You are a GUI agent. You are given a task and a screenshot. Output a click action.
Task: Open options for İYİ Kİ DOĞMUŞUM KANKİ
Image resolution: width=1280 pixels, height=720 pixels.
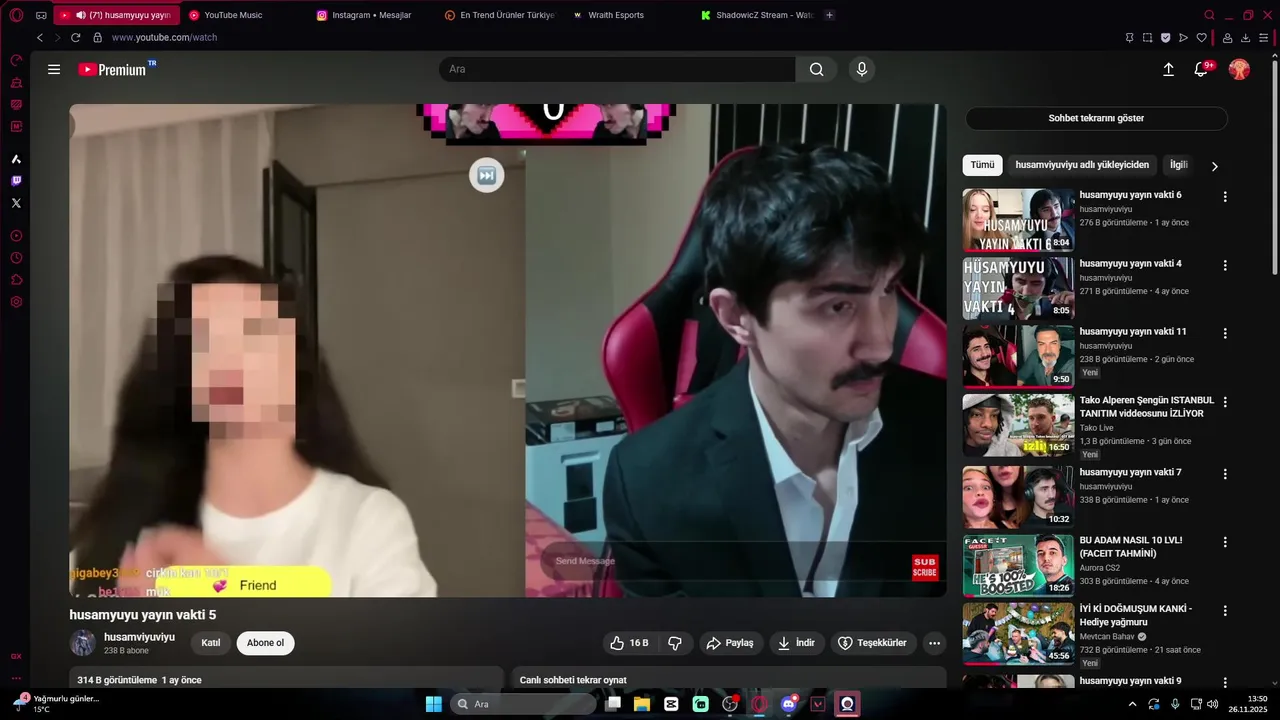(1225, 611)
